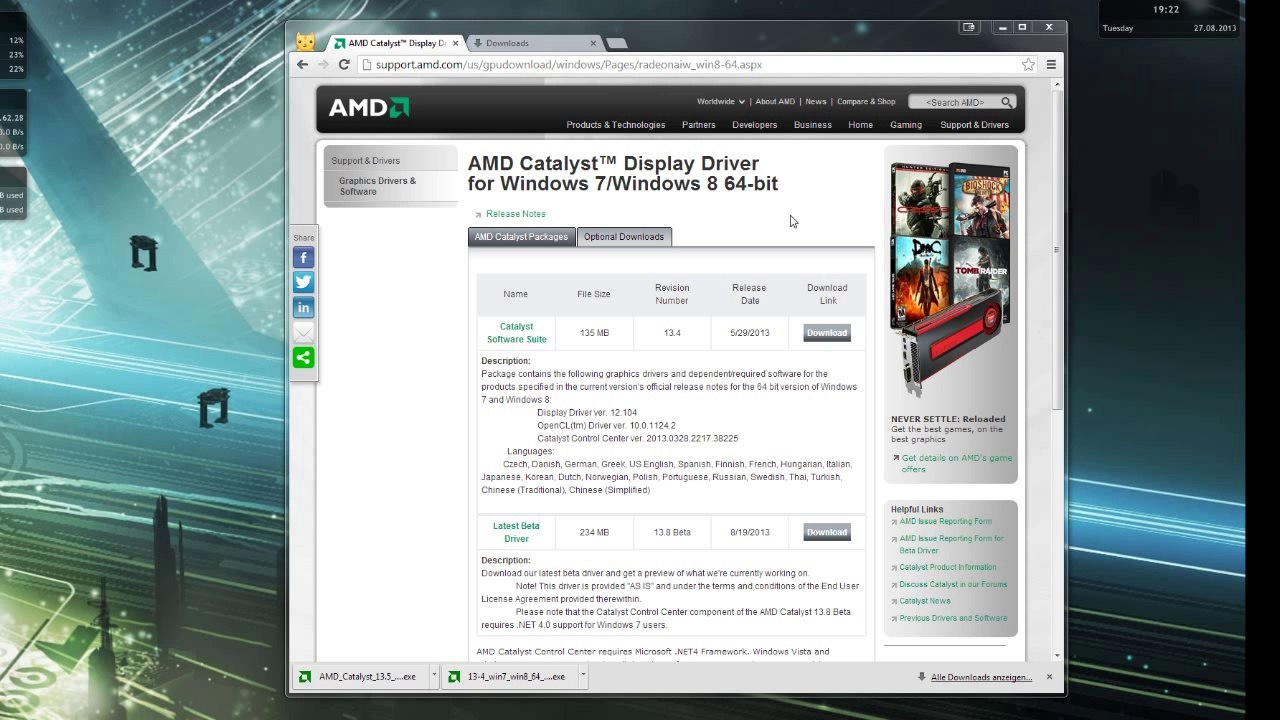Click the desktop clock showing 19:22
1280x720 pixels.
1166,9
